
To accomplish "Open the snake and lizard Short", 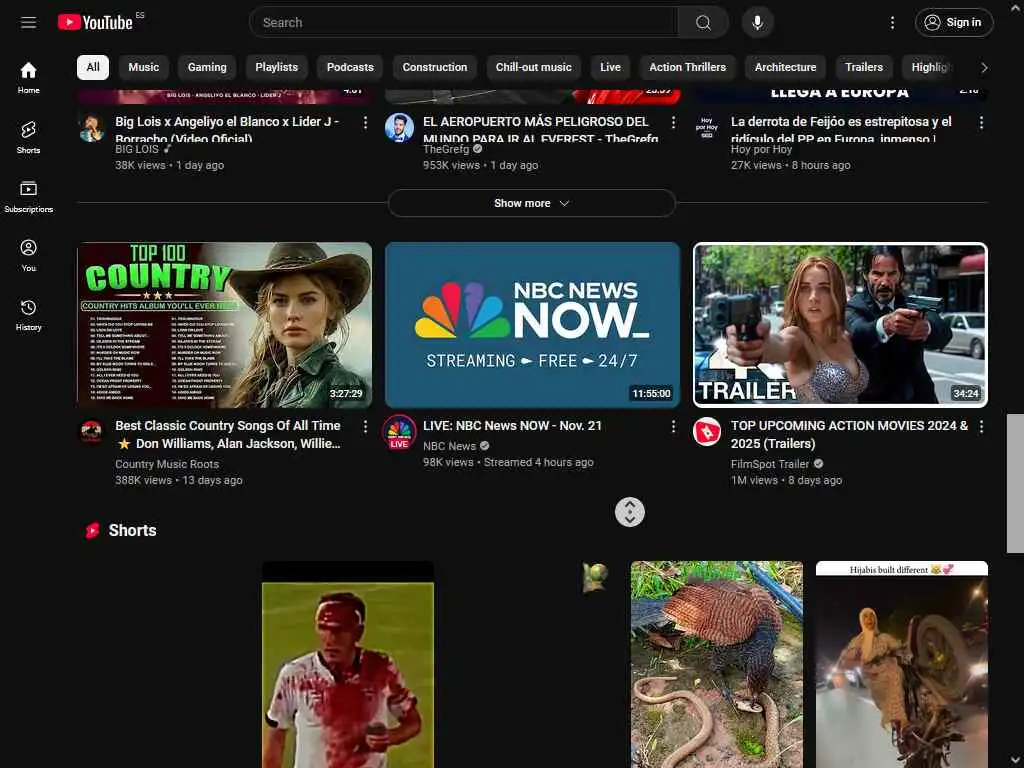I will 716,665.
